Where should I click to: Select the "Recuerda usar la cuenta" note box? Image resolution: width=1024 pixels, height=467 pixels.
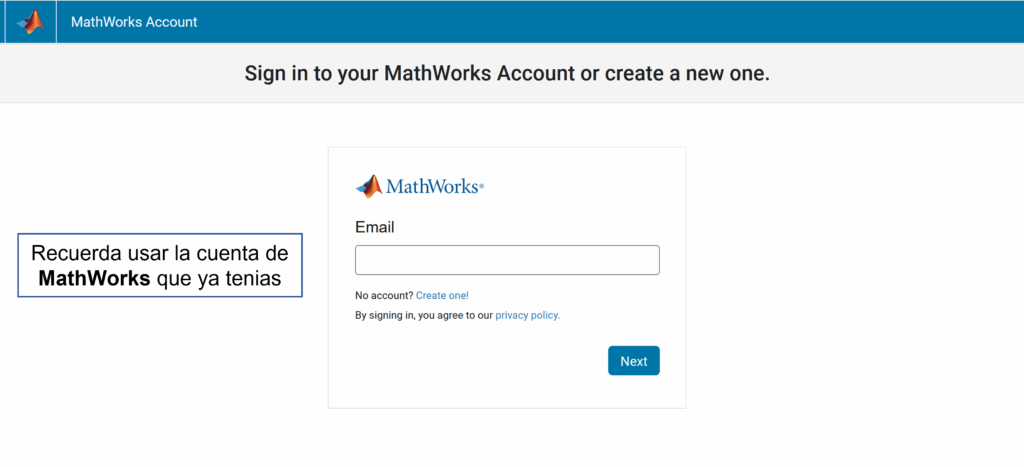pyautogui.click(x=160, y=265)
